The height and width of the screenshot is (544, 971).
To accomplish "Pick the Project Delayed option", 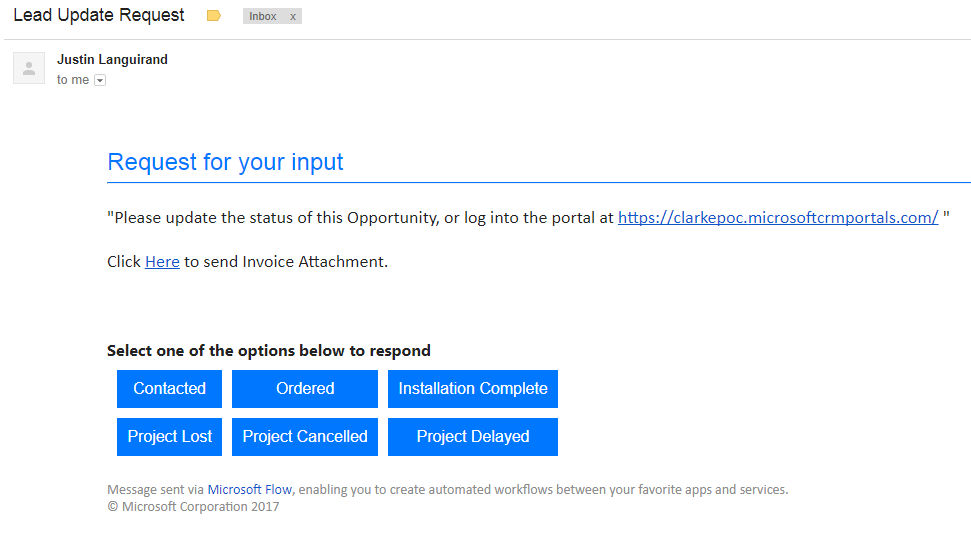I will pos(473,437).
